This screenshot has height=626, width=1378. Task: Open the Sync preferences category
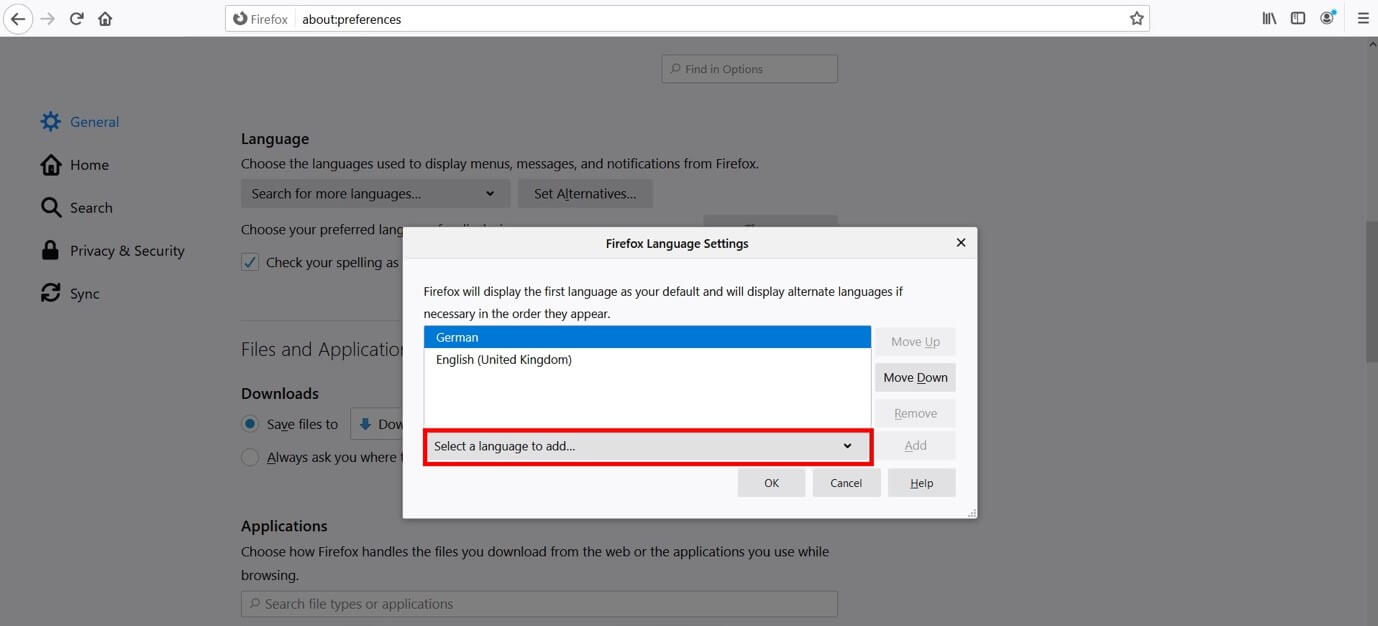coord(70,294)
